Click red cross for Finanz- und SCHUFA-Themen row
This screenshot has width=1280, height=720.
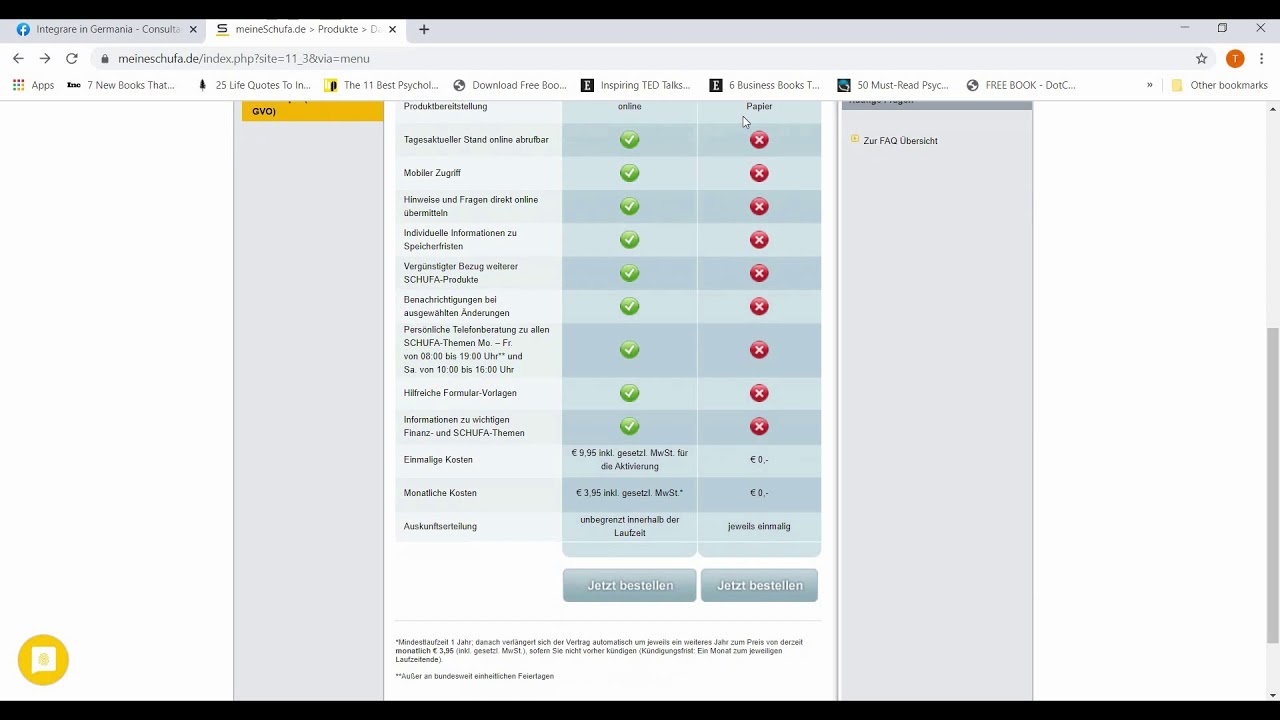click(759, 426)
